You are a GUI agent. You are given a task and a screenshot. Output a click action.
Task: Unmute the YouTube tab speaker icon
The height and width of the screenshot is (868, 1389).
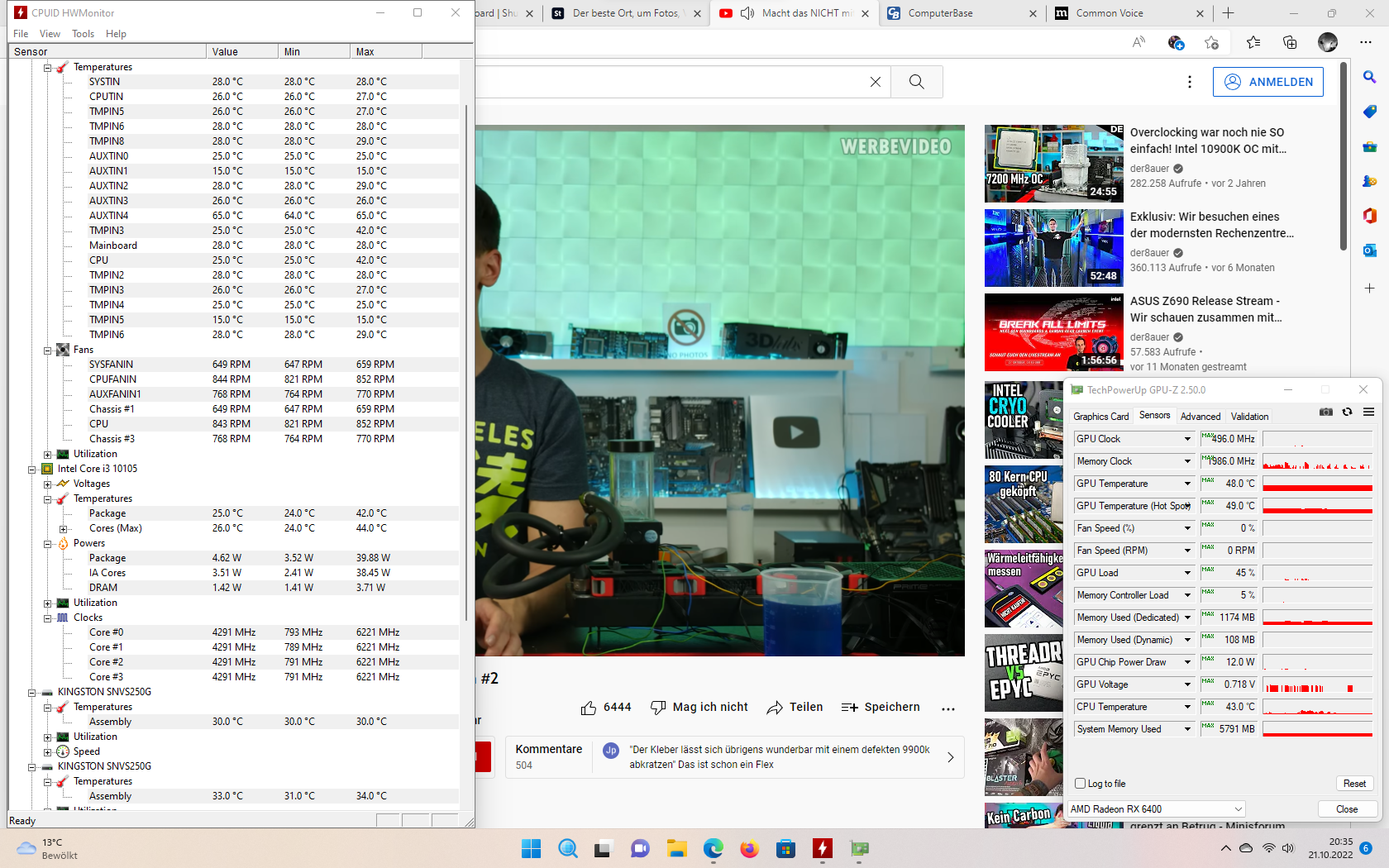tap(747, 13)
